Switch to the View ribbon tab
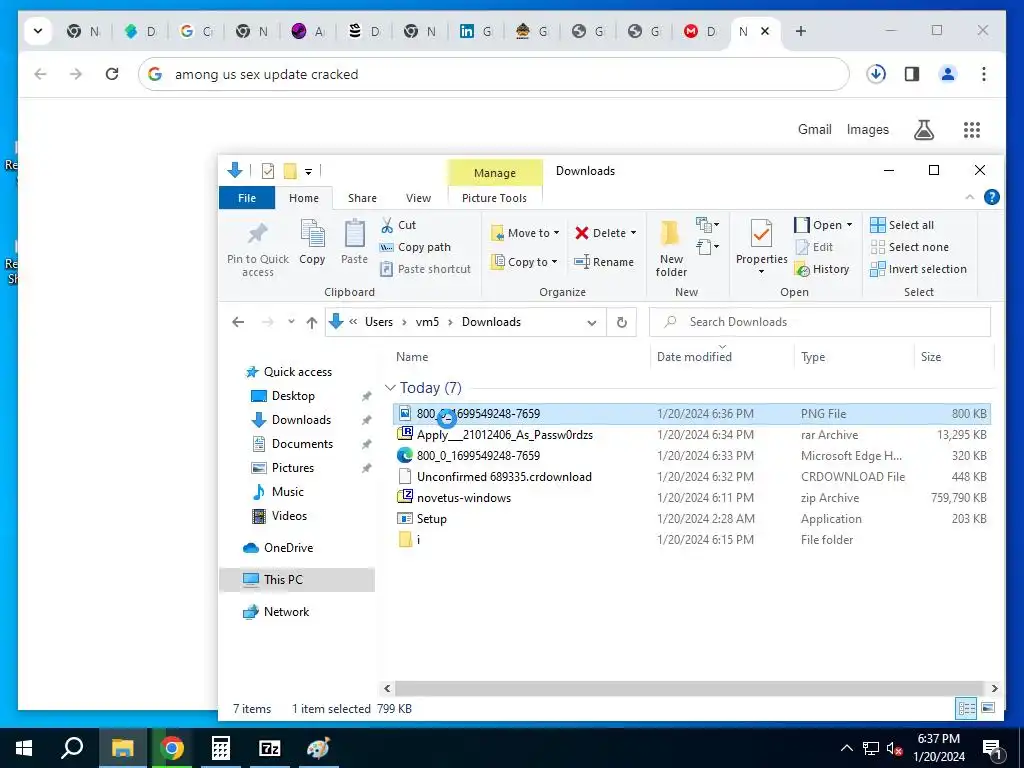Viewport: 1024px width, 768px height. coord(418,198)
